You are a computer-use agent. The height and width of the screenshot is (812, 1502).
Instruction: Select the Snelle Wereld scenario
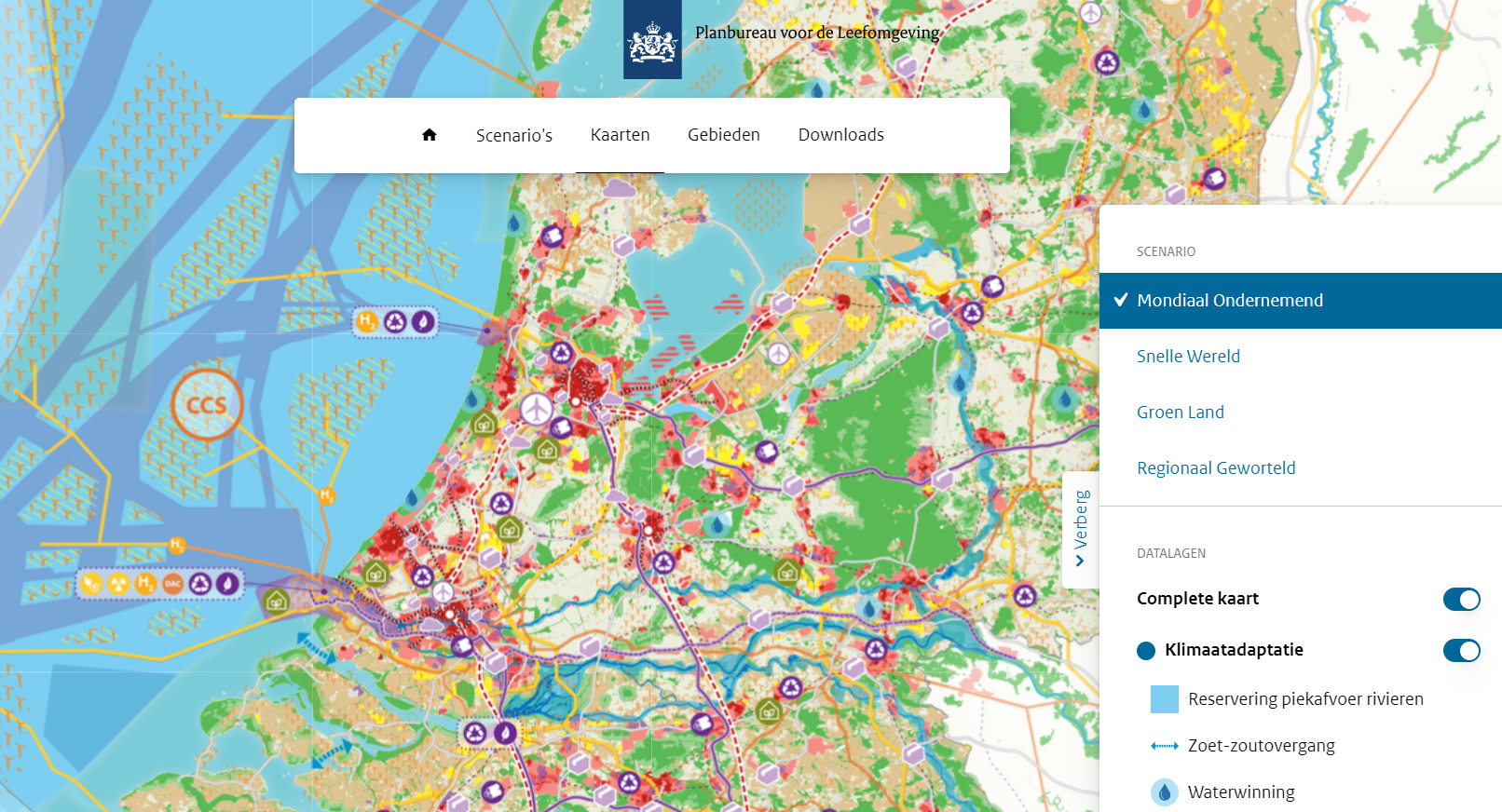[1188, 357]
